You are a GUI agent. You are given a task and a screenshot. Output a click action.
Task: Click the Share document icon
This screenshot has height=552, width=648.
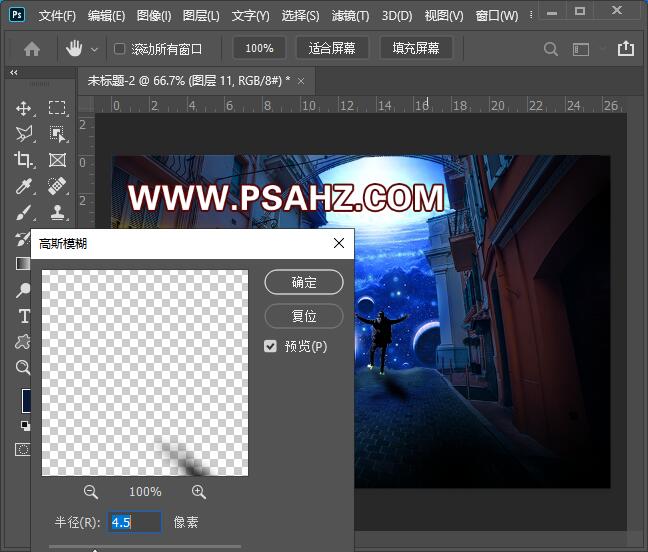click(626, 48)
